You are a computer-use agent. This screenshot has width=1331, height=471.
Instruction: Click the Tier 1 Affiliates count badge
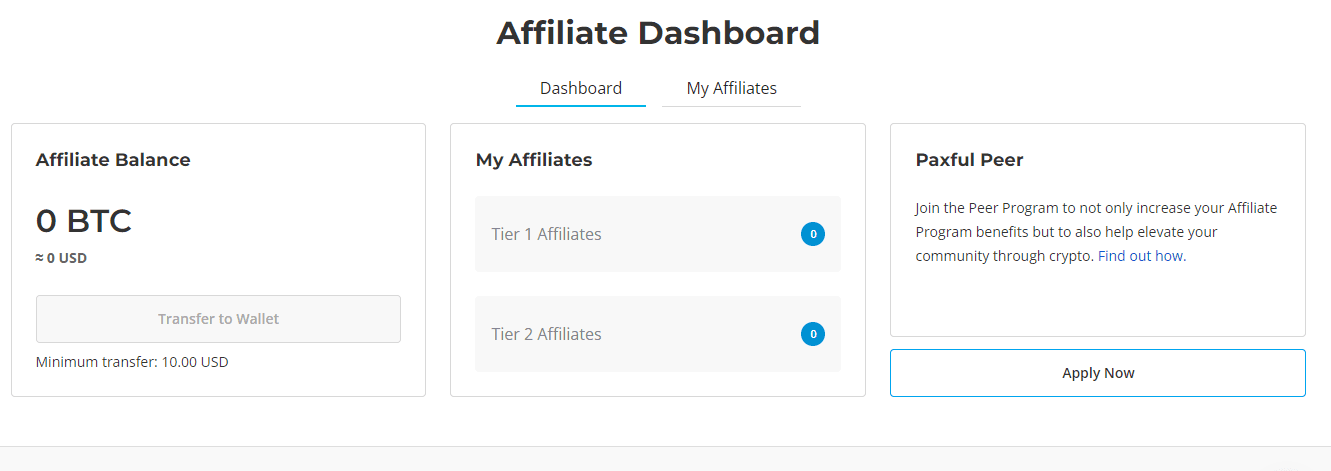813,234
